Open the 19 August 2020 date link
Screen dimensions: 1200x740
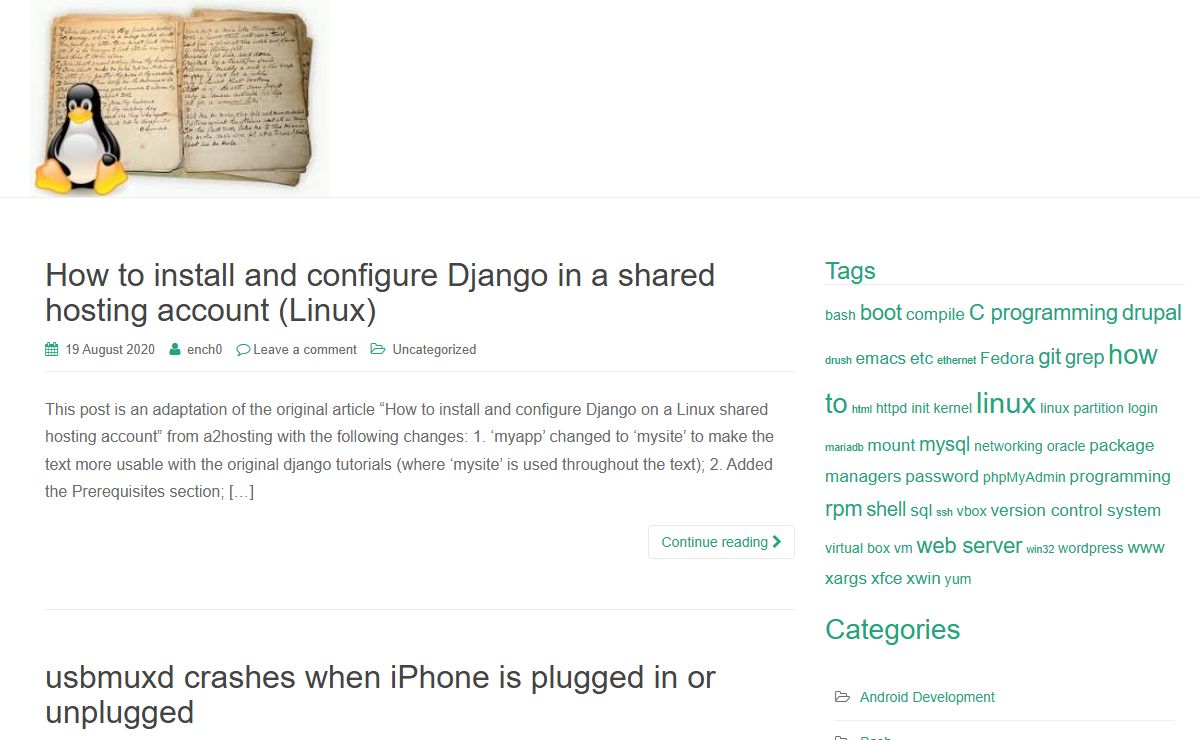(x=110, y=350)
